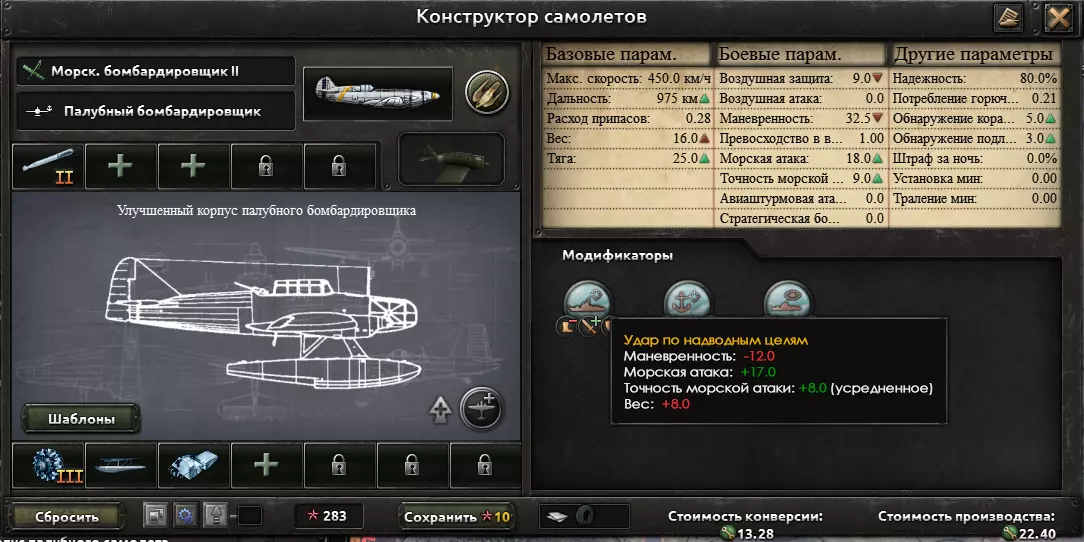Viewport: 1084px width, 542px height.
Task: Click the add aircraft variant round button
Action: (x=481, y=409)
